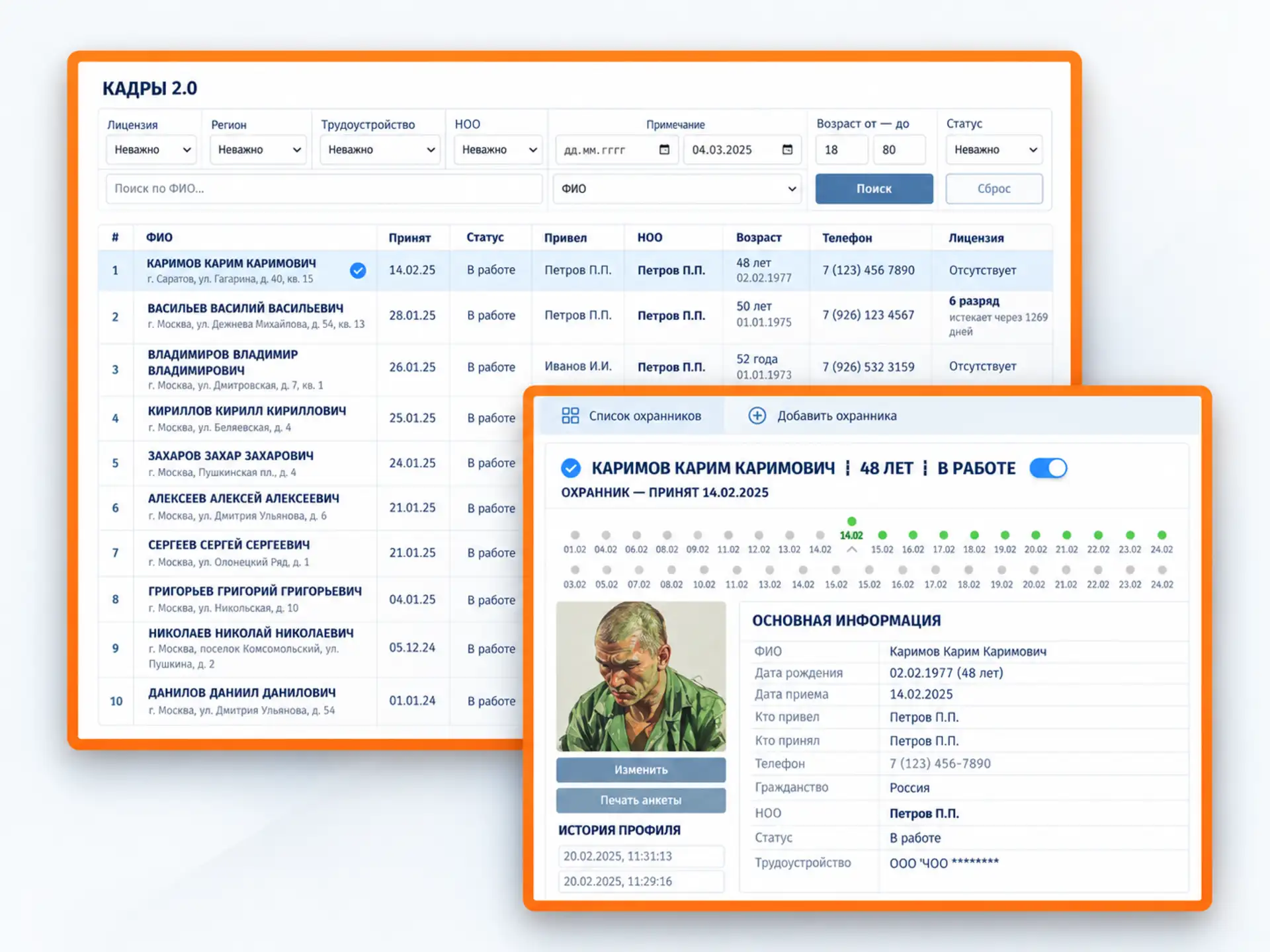Click the minimum age field showing 18
The width and height of the screenshot is (1270, 952).
pos(841,149)
